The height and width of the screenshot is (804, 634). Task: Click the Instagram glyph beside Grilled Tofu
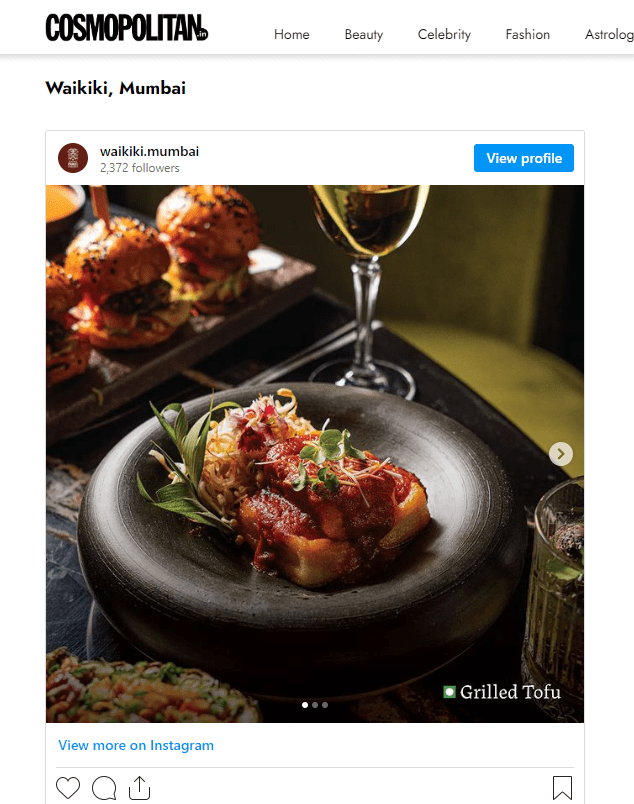[x=449, y=691]
